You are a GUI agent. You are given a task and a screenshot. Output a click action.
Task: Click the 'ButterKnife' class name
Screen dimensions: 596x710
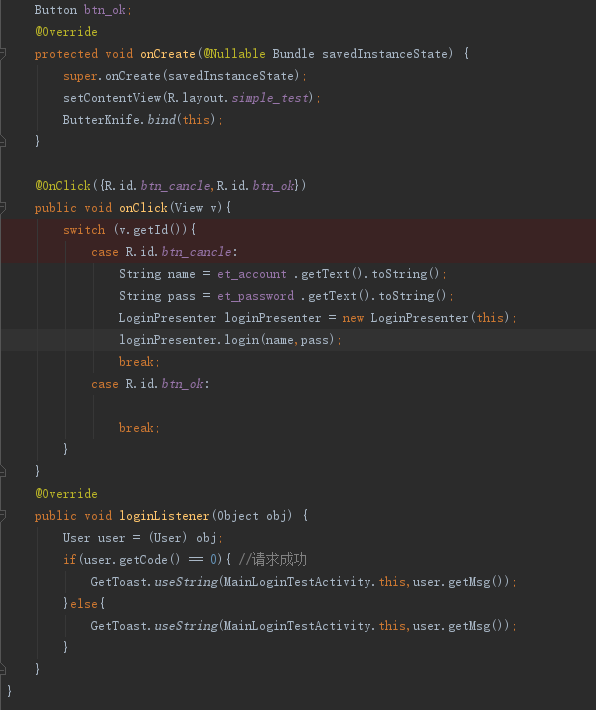point(101,120)
